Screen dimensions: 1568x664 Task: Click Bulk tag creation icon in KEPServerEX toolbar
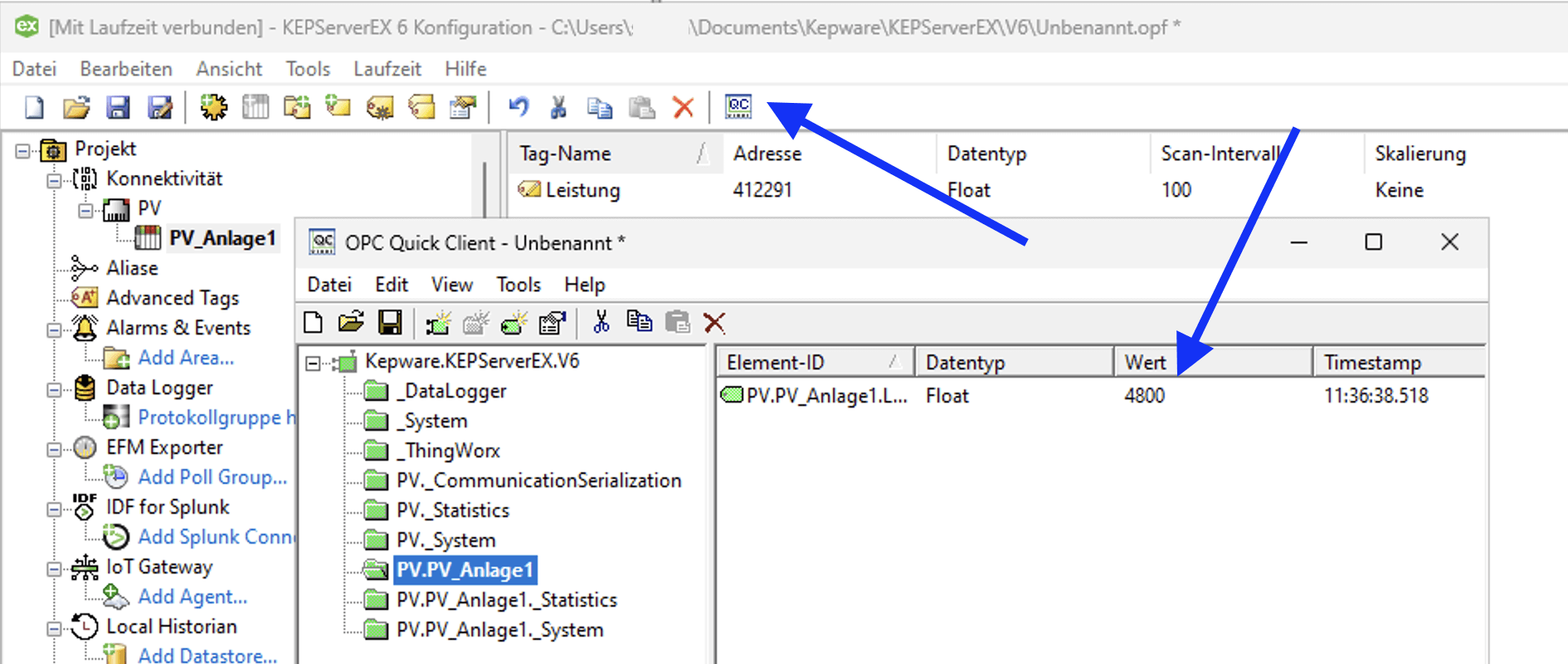coord(380,107)
